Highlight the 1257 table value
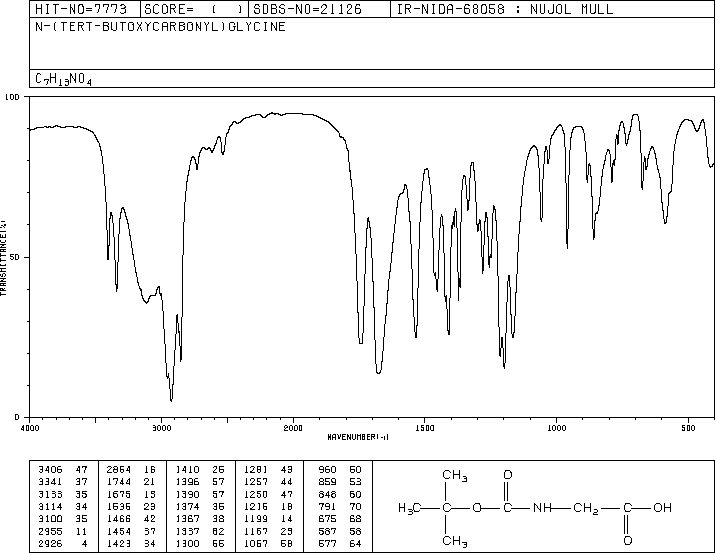The image size is (715, 553). point(256,482)
